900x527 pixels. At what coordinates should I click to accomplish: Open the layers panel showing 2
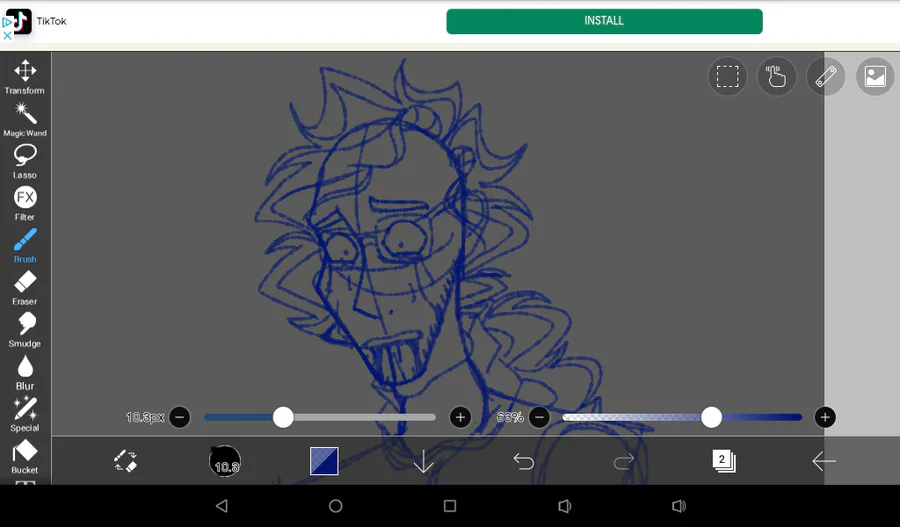tap(723, 461)
